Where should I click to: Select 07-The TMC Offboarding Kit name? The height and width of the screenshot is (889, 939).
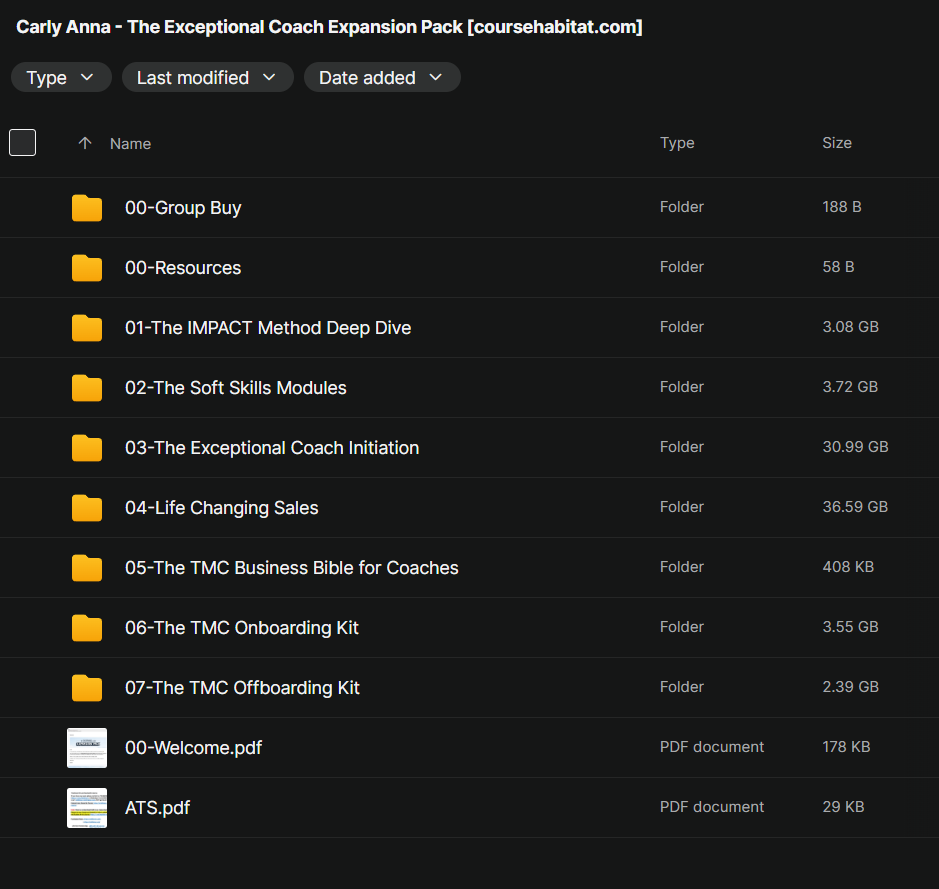tap(242, 687)
